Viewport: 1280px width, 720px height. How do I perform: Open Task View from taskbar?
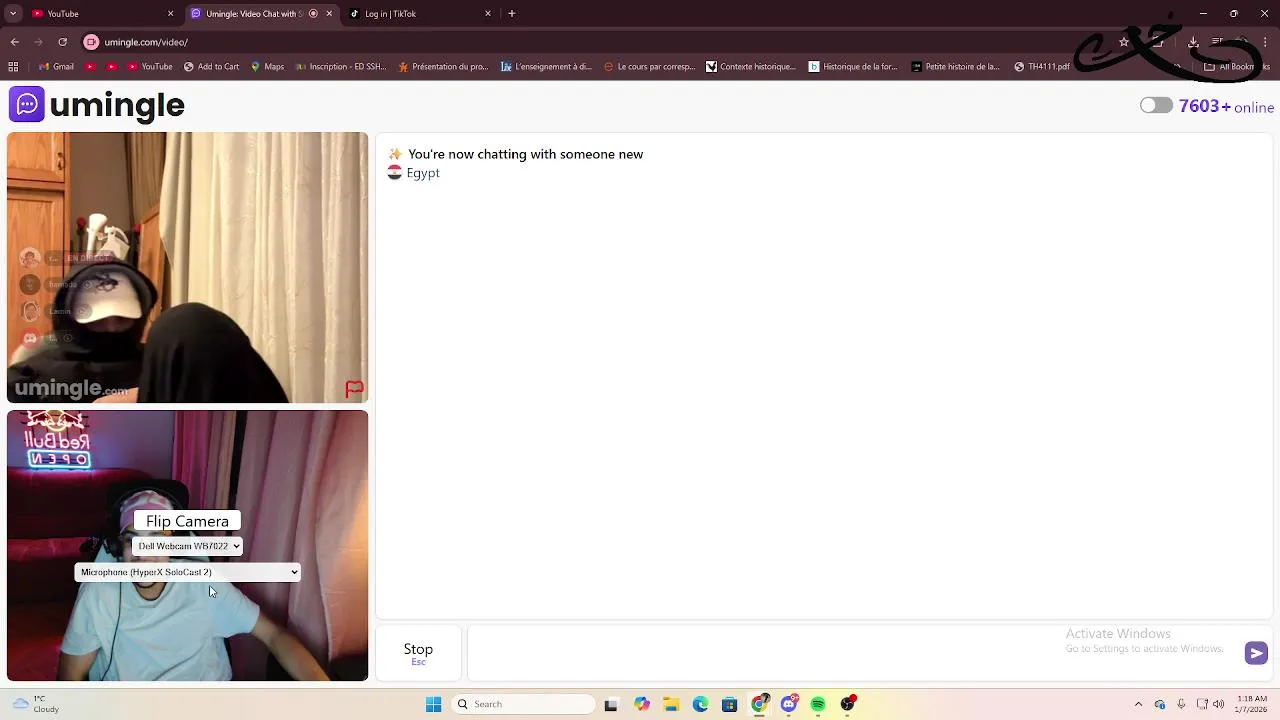pyautogui.click(x=611, y=704)
